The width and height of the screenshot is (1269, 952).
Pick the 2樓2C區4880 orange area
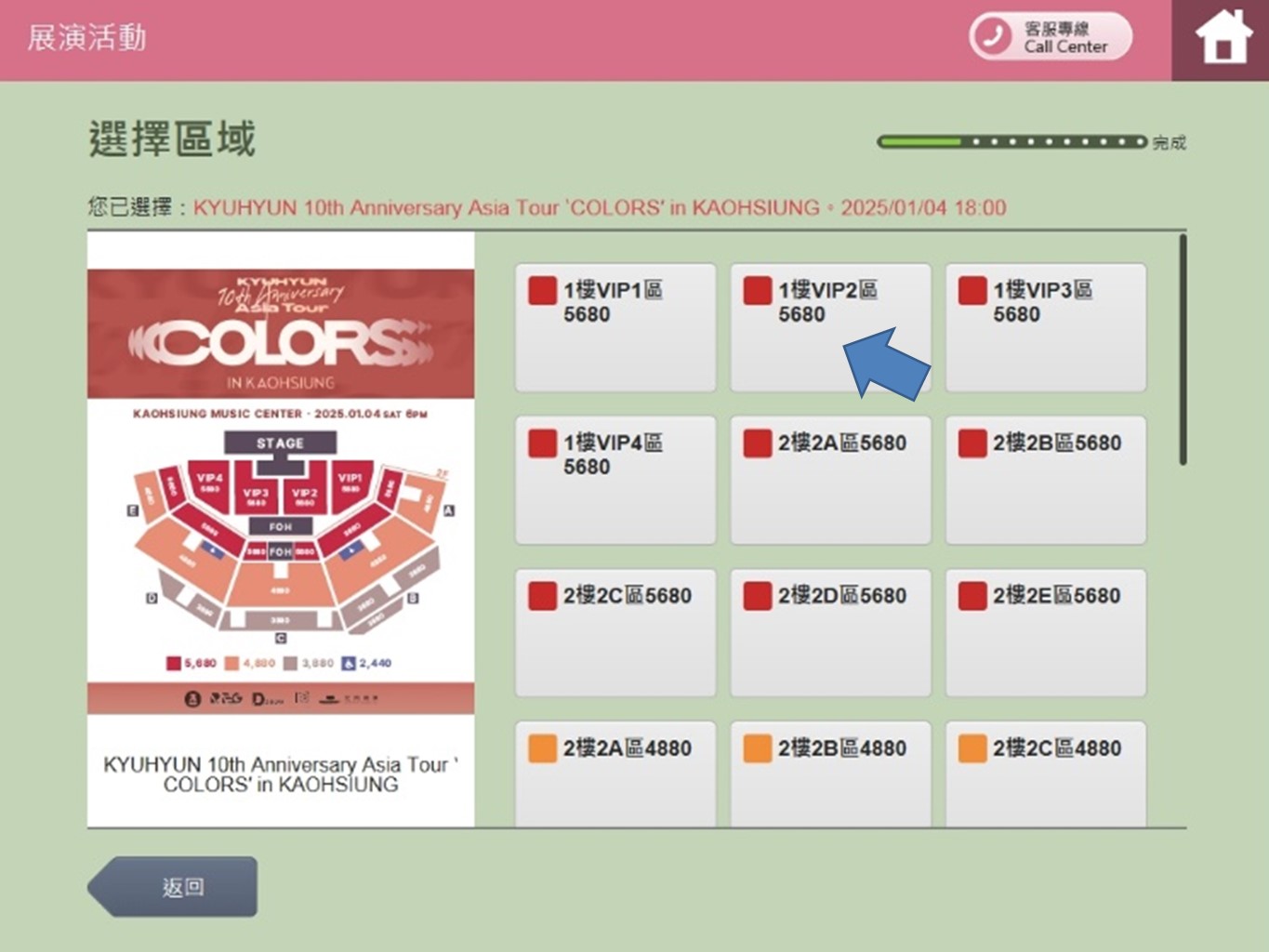[x=1046, y=773]
